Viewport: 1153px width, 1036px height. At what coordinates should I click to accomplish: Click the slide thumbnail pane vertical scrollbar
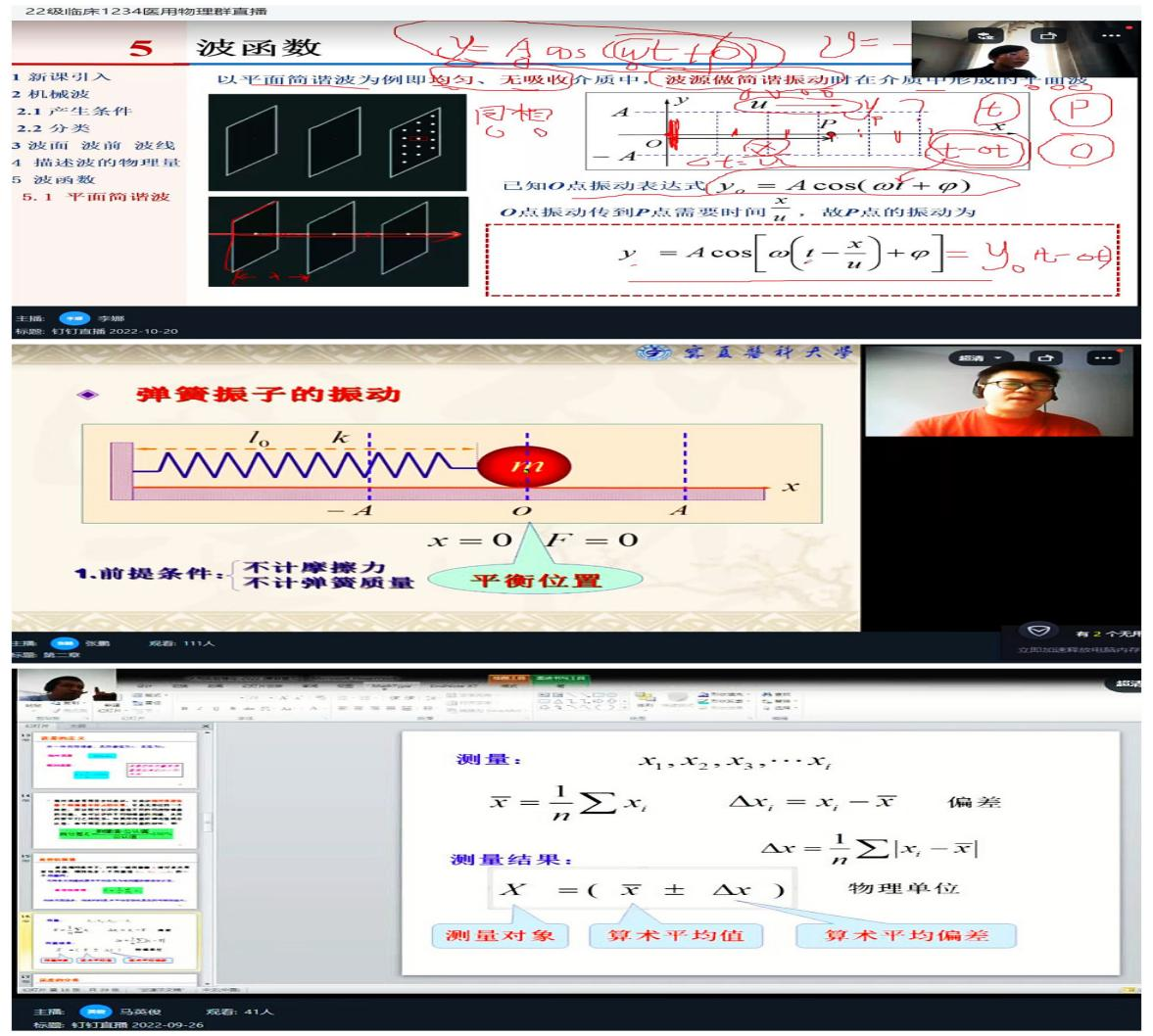coord(206,823)
